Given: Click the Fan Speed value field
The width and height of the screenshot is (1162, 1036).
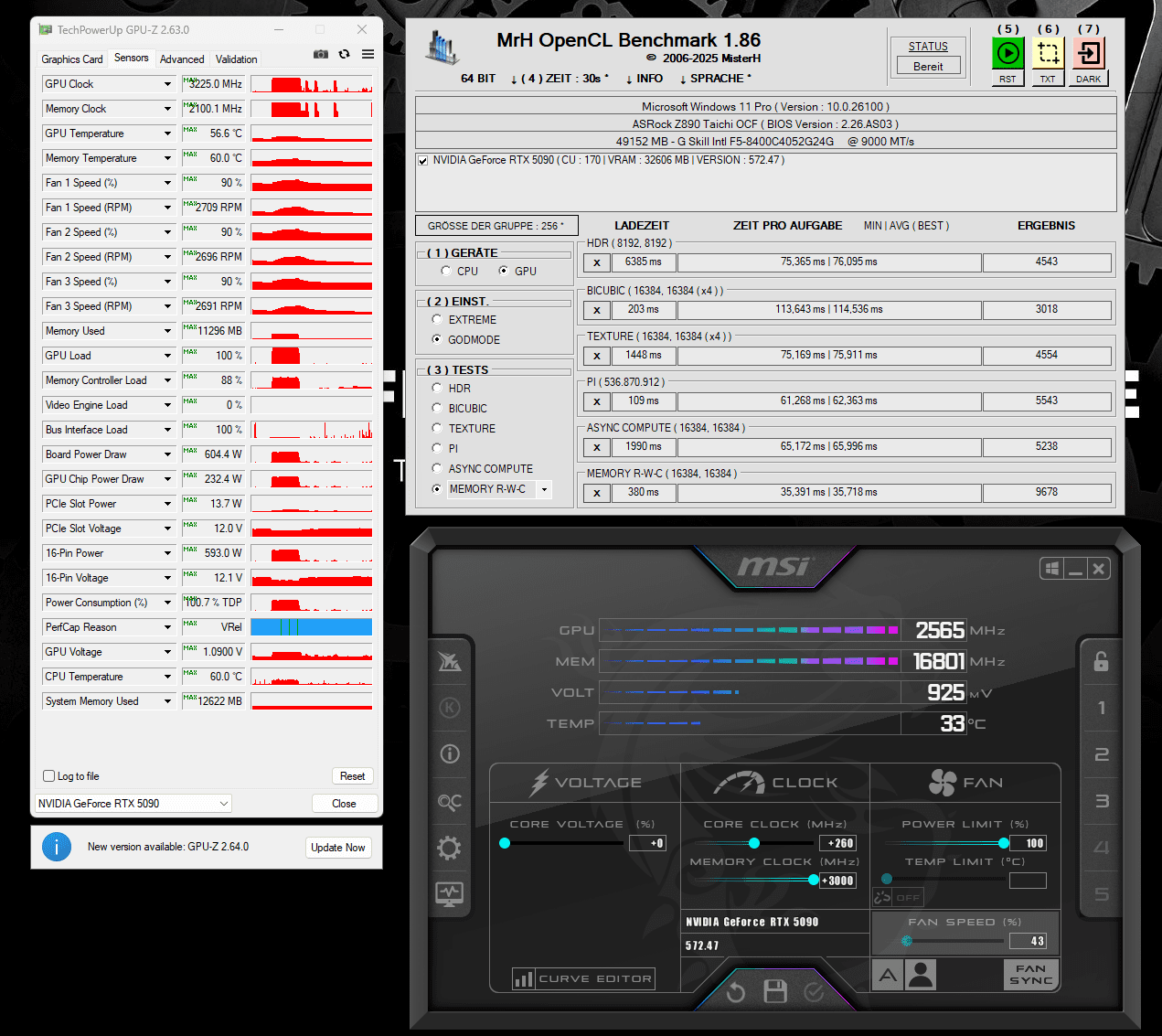Looking at the screenshot, I should pos(1028,941).
